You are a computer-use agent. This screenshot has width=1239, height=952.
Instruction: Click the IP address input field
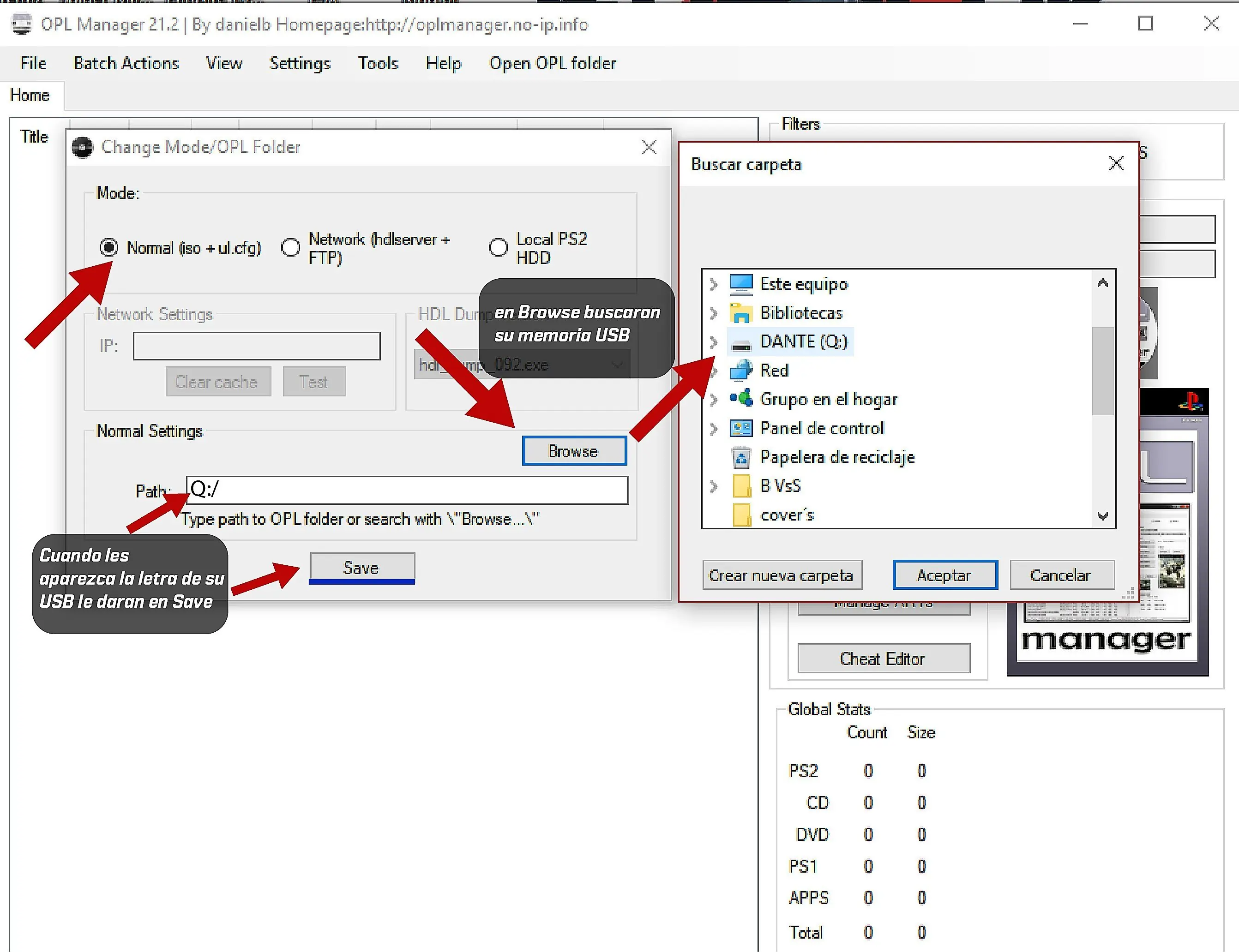click(x=257, y=346)
